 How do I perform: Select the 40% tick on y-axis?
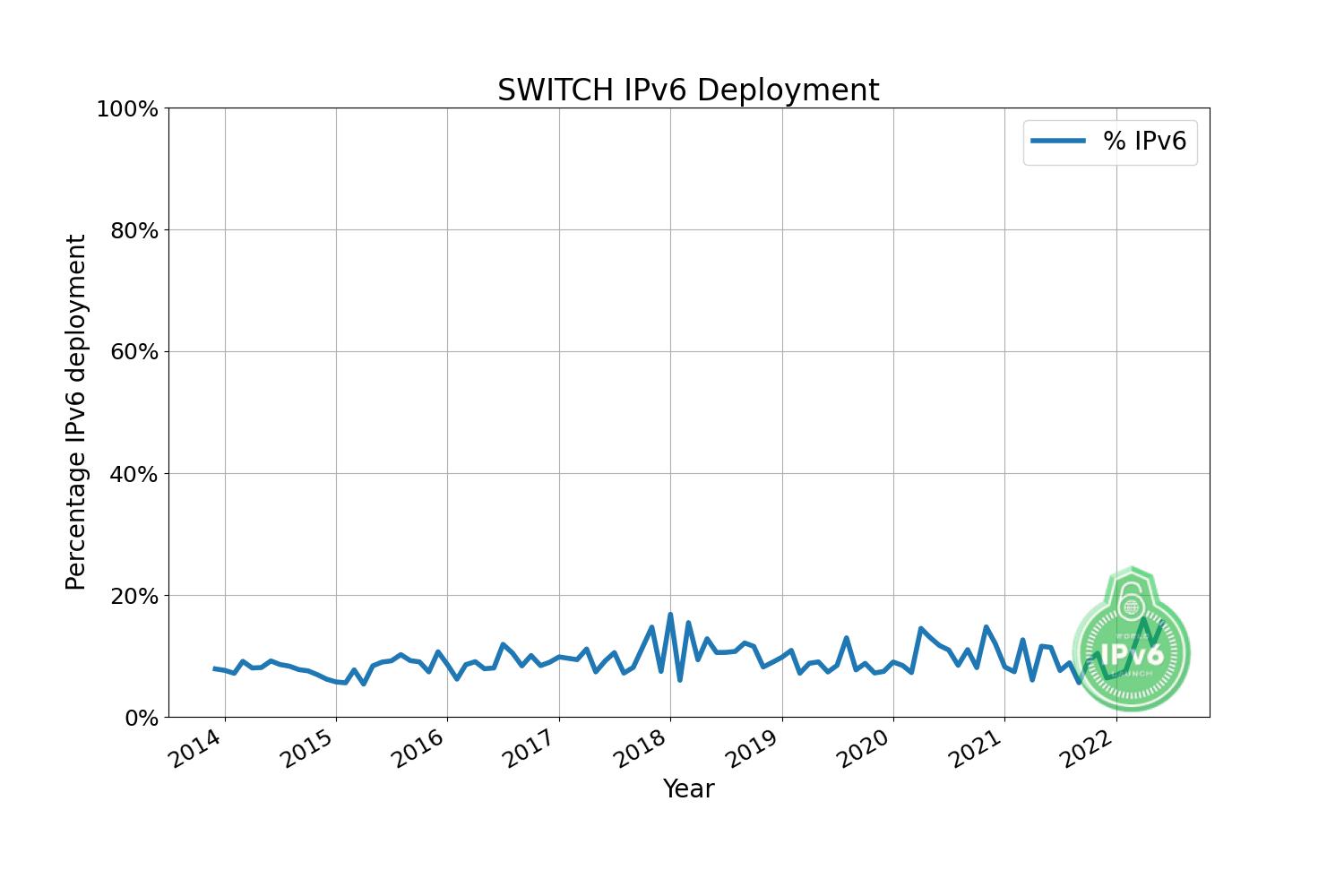click(x=133, y=474)
